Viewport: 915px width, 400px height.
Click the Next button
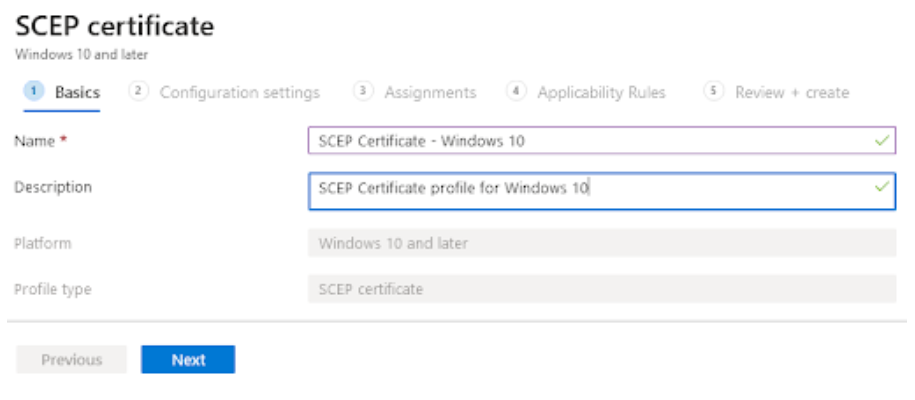tap(188, 359)
